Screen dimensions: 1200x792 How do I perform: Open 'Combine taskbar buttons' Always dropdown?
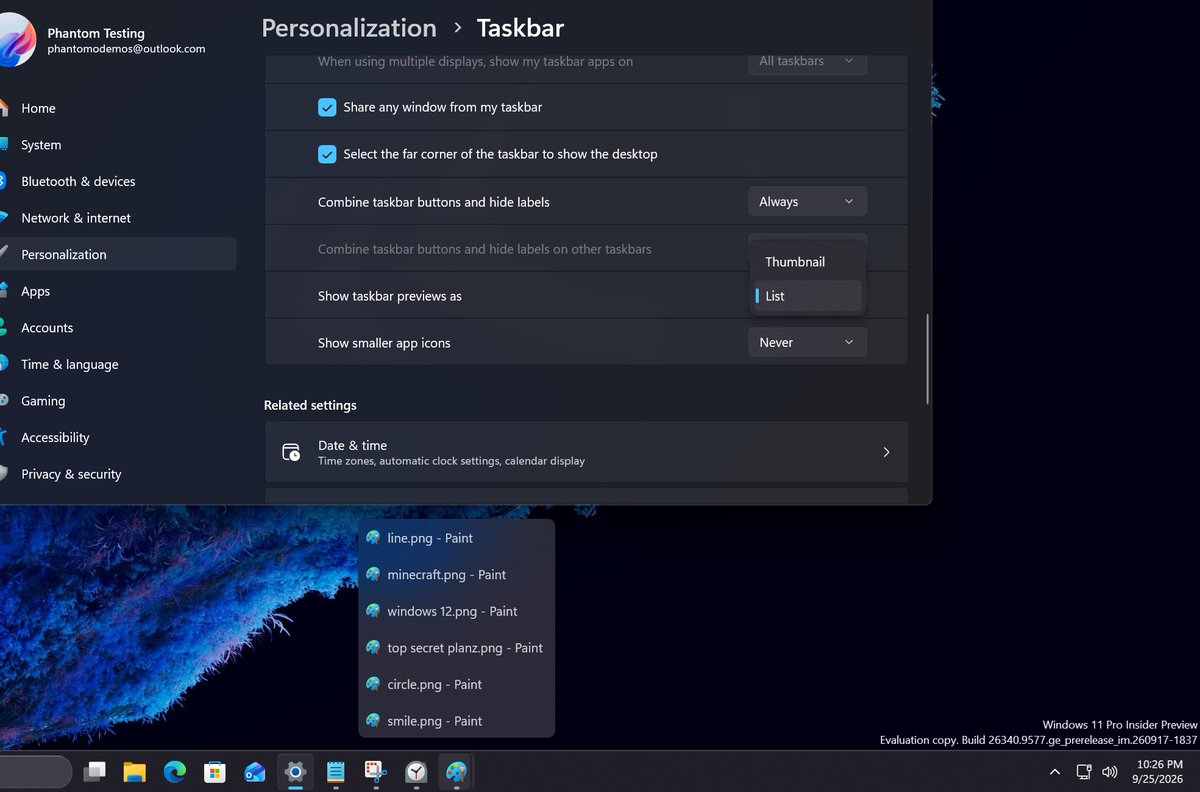(807, 201)
